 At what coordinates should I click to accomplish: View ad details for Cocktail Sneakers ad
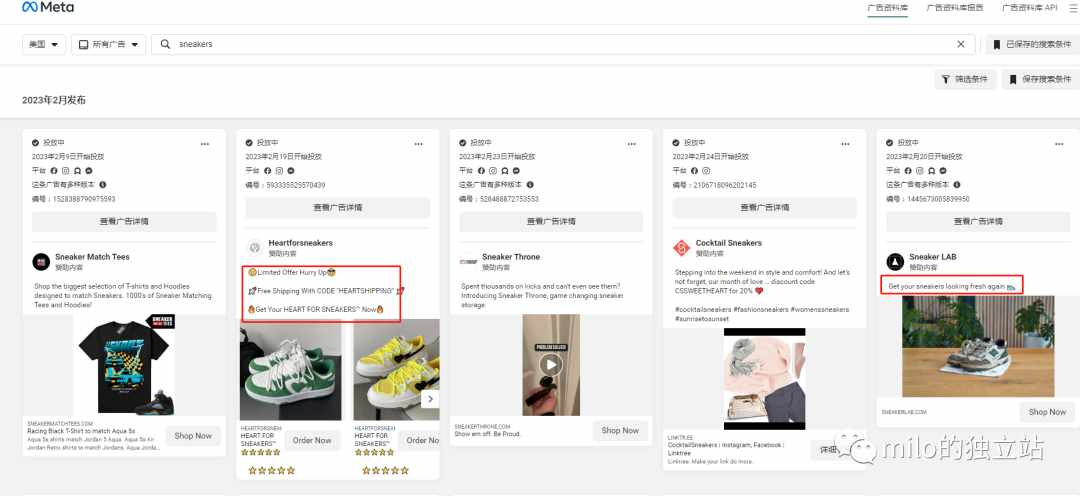click(x=765, y=207)
